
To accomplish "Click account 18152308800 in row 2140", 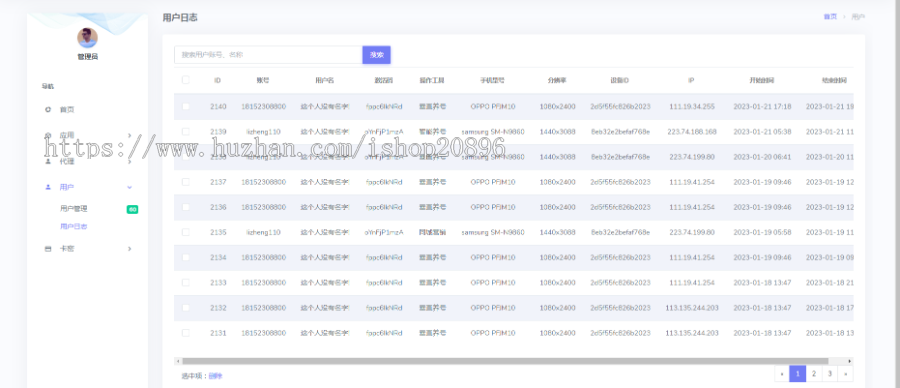I will coord(263,106).
